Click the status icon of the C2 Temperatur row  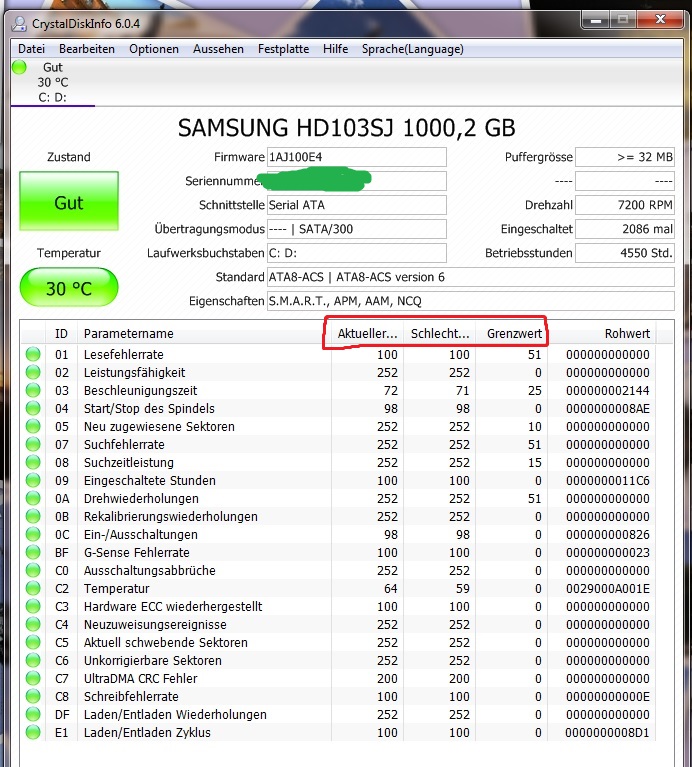33,588
